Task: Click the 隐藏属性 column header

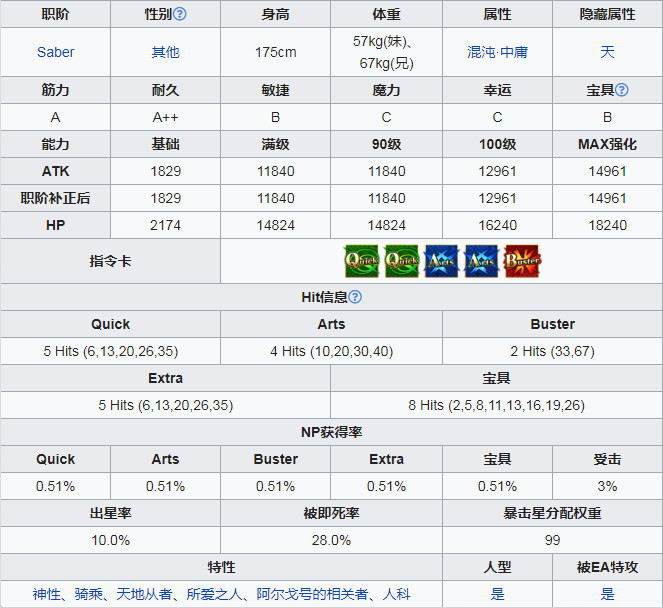Action: pyautogui.click(x=607, y=14)
